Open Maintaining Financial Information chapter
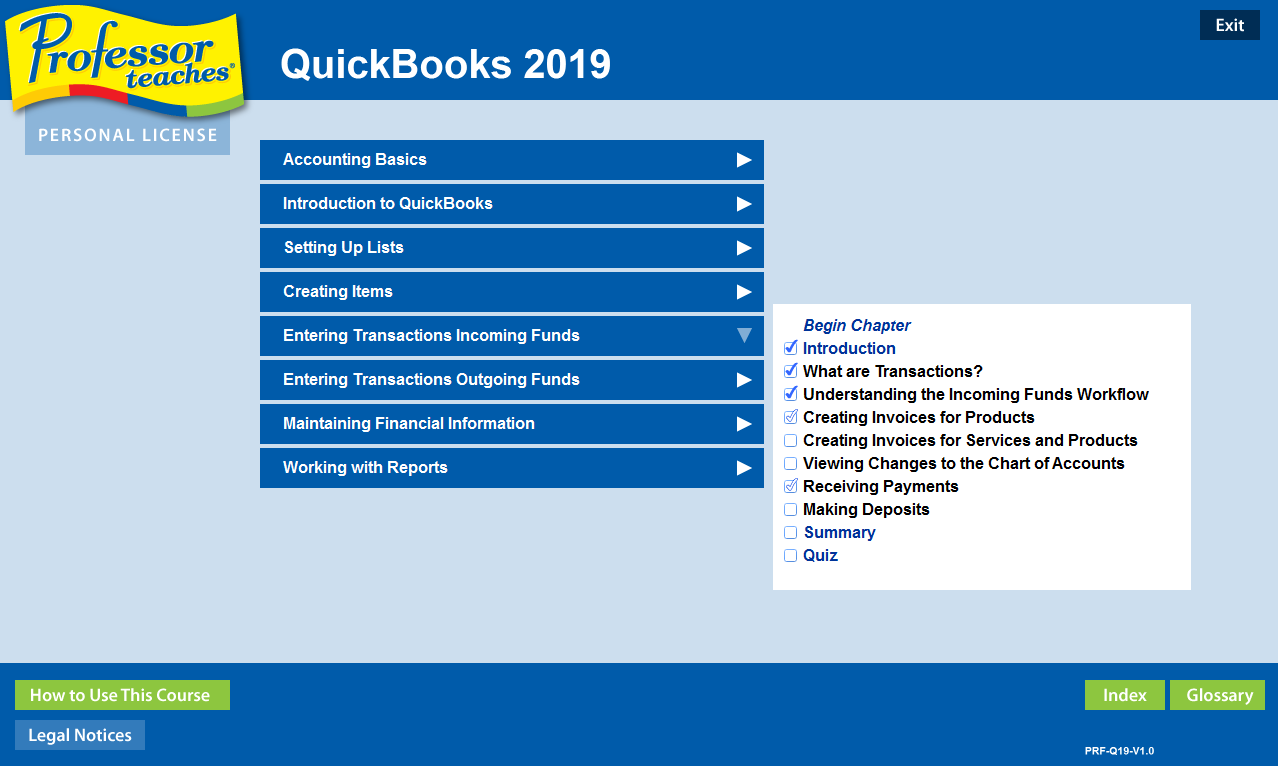Viewport: 1278px width, 766px height. [x=512, y=424]
